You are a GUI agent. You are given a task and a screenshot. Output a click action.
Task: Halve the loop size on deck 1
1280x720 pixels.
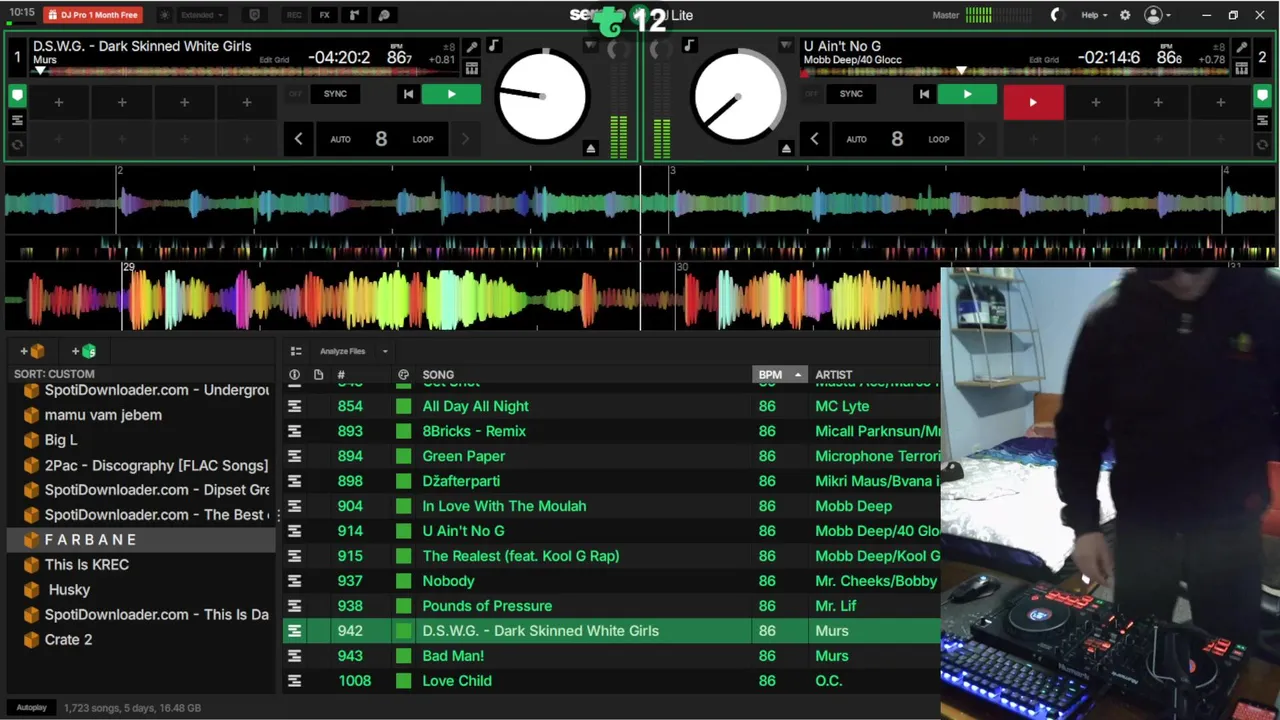pyautogui.click(x=298, y=139)
